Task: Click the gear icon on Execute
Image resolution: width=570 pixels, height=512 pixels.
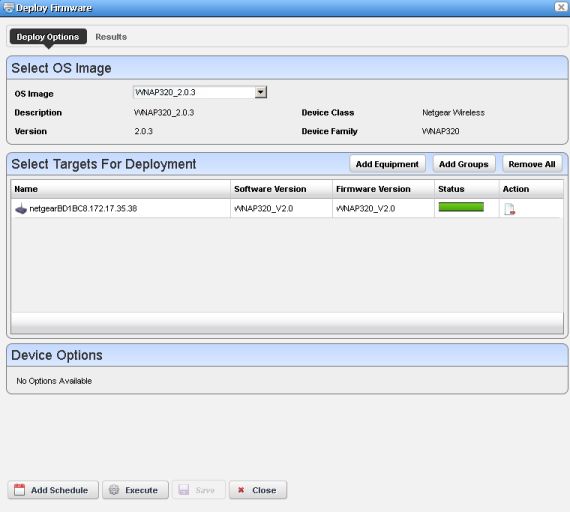Action: pos(114,490)
